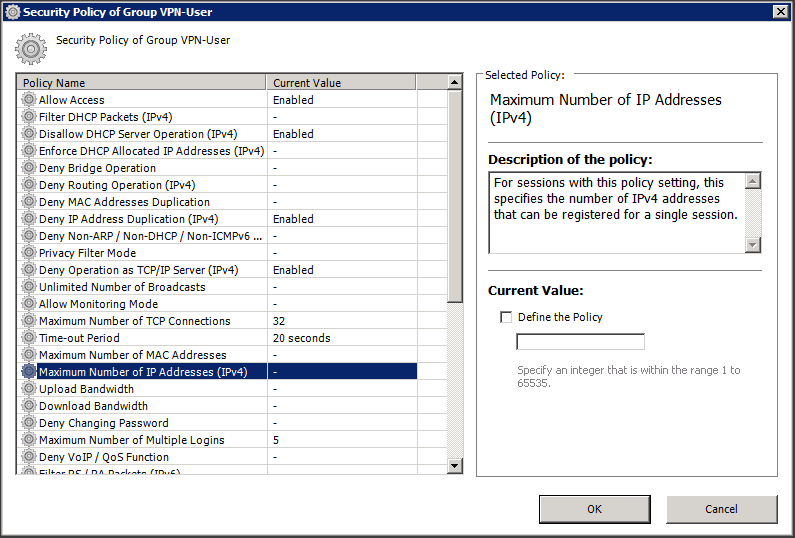Sort by the Policy Name column header

click(x=141, y=83)
